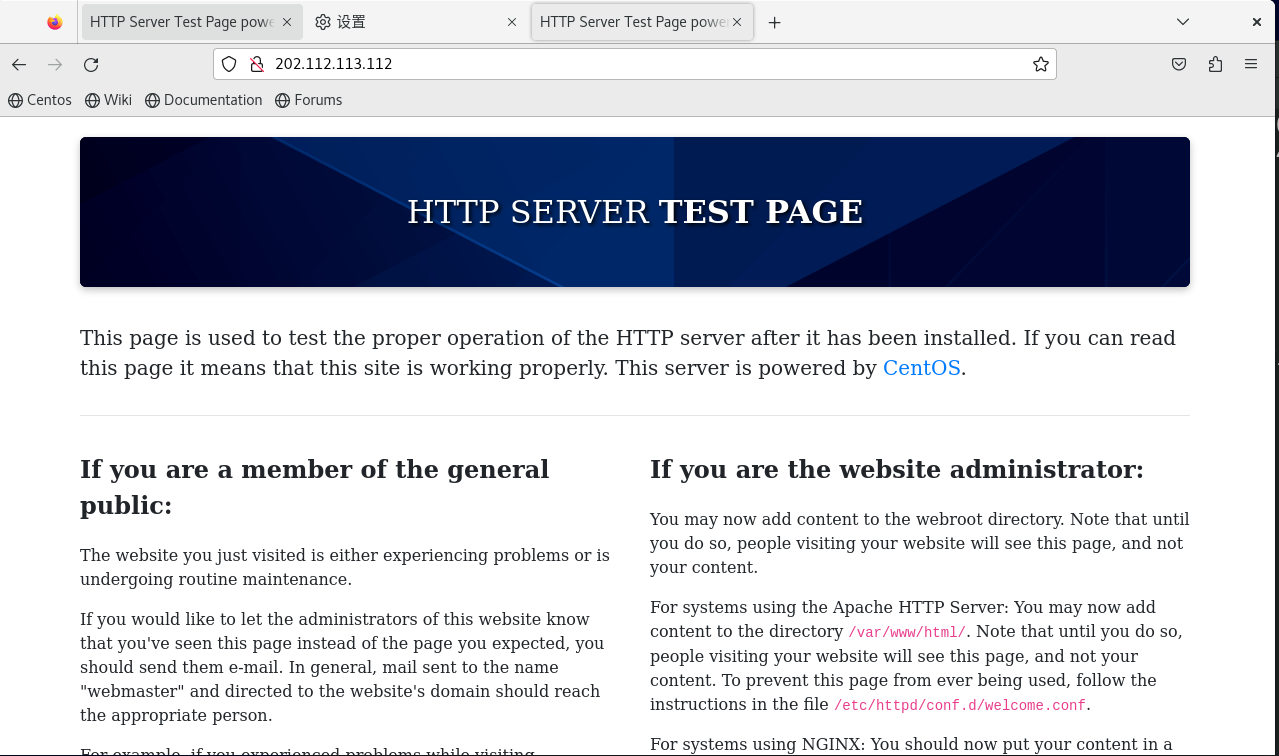Open the Extensions puzzle icon

click(1215, 64)
